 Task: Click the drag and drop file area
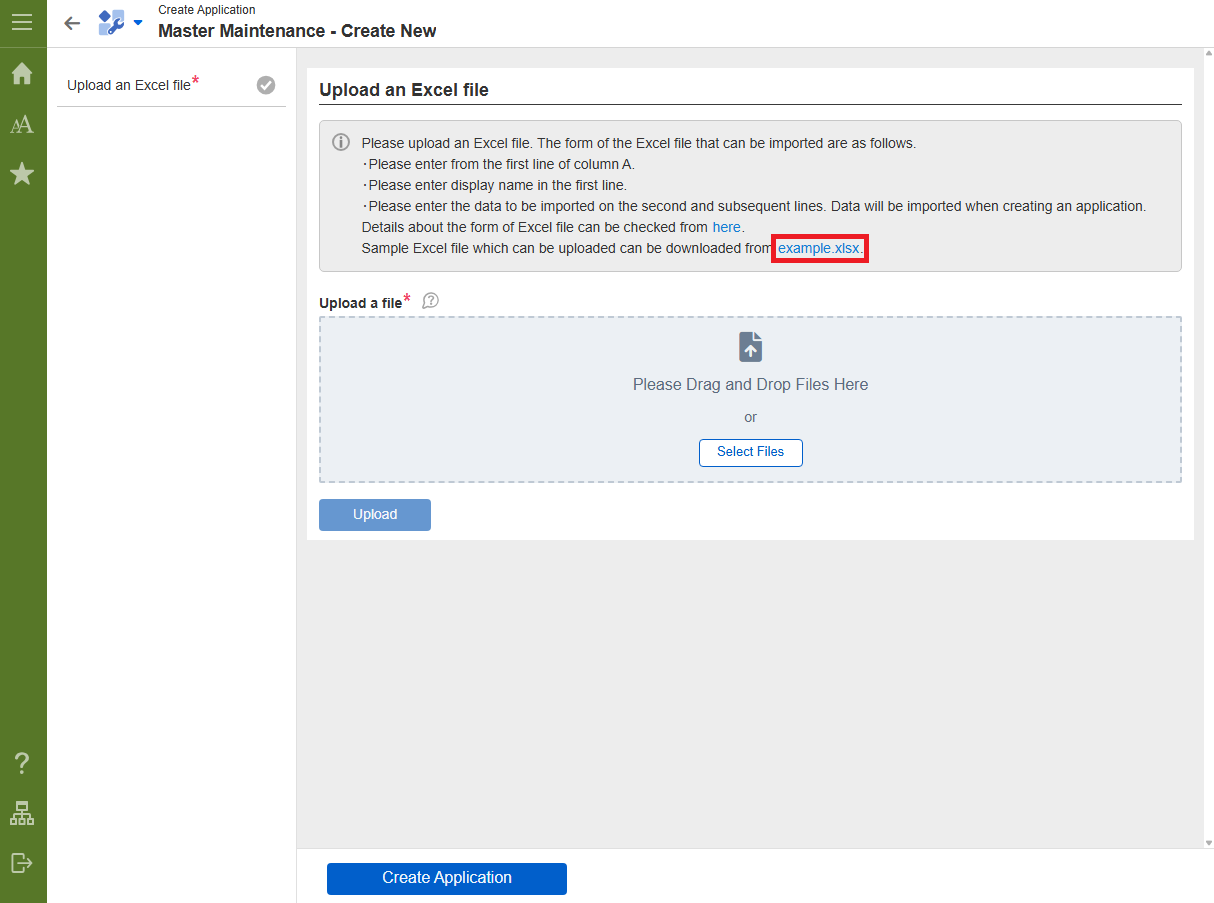tap(751, 400)
